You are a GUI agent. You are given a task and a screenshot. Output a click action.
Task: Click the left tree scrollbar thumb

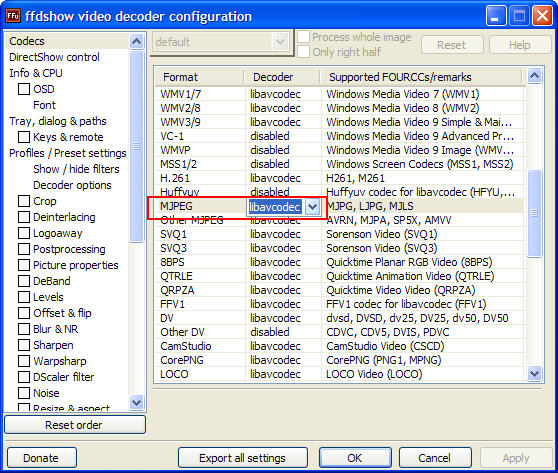coord(136,146)
